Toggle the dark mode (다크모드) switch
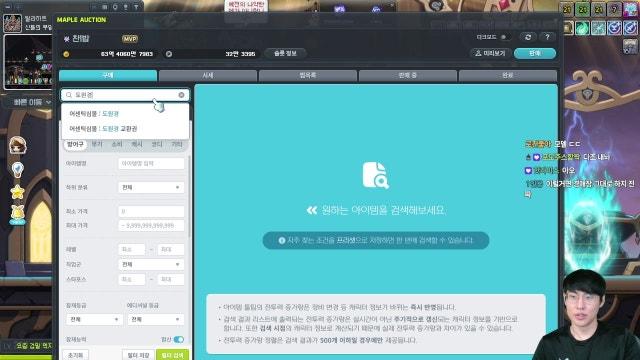The width and height of the screenshot is (640, 360). tap(504, 37)
